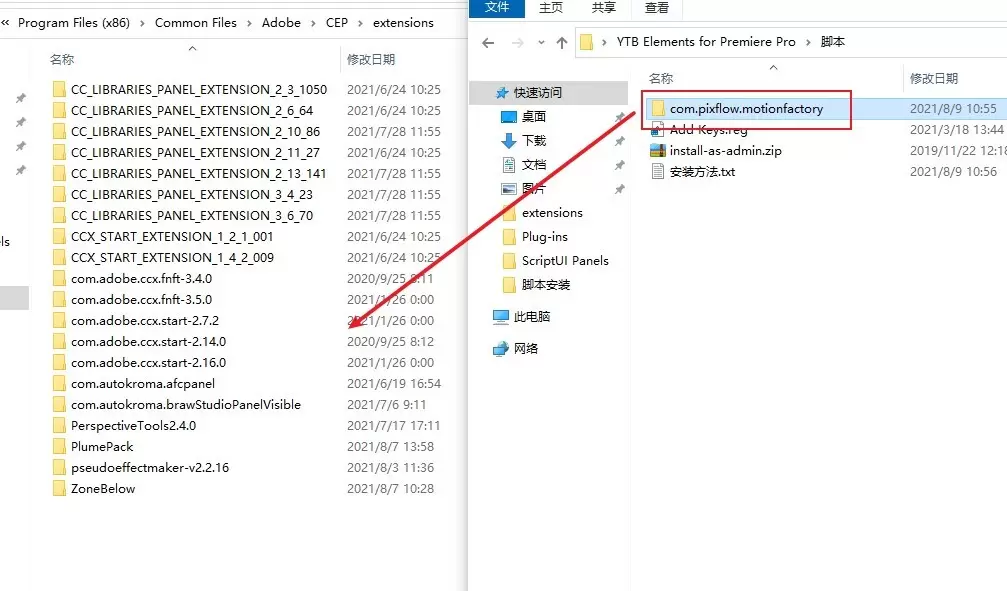1007x591 pixels.
Task: Select com.adobe.ccx.fnft-3.4.0 folder
Action: pos(132,279)
